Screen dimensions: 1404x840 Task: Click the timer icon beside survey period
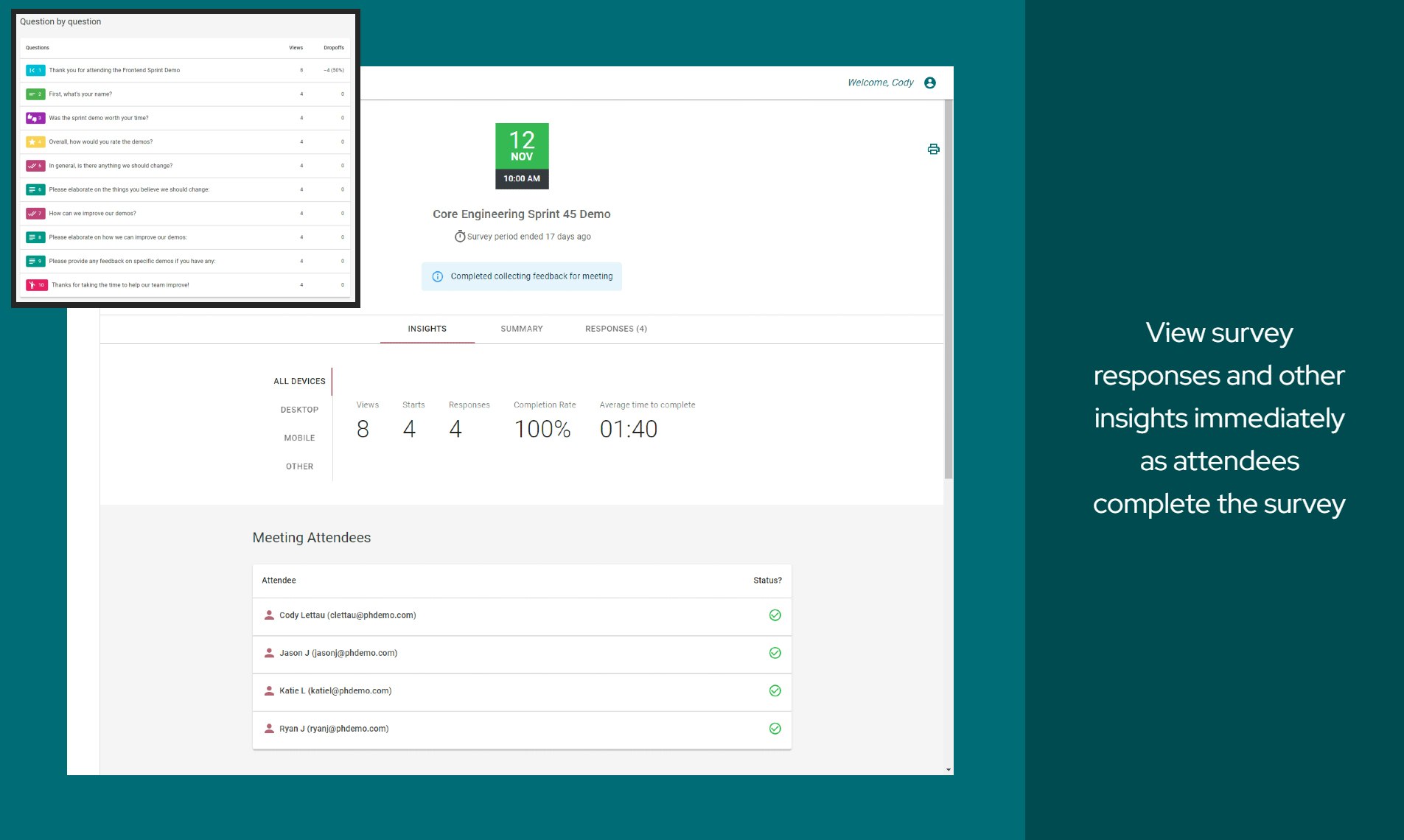[x=460, y=237]
